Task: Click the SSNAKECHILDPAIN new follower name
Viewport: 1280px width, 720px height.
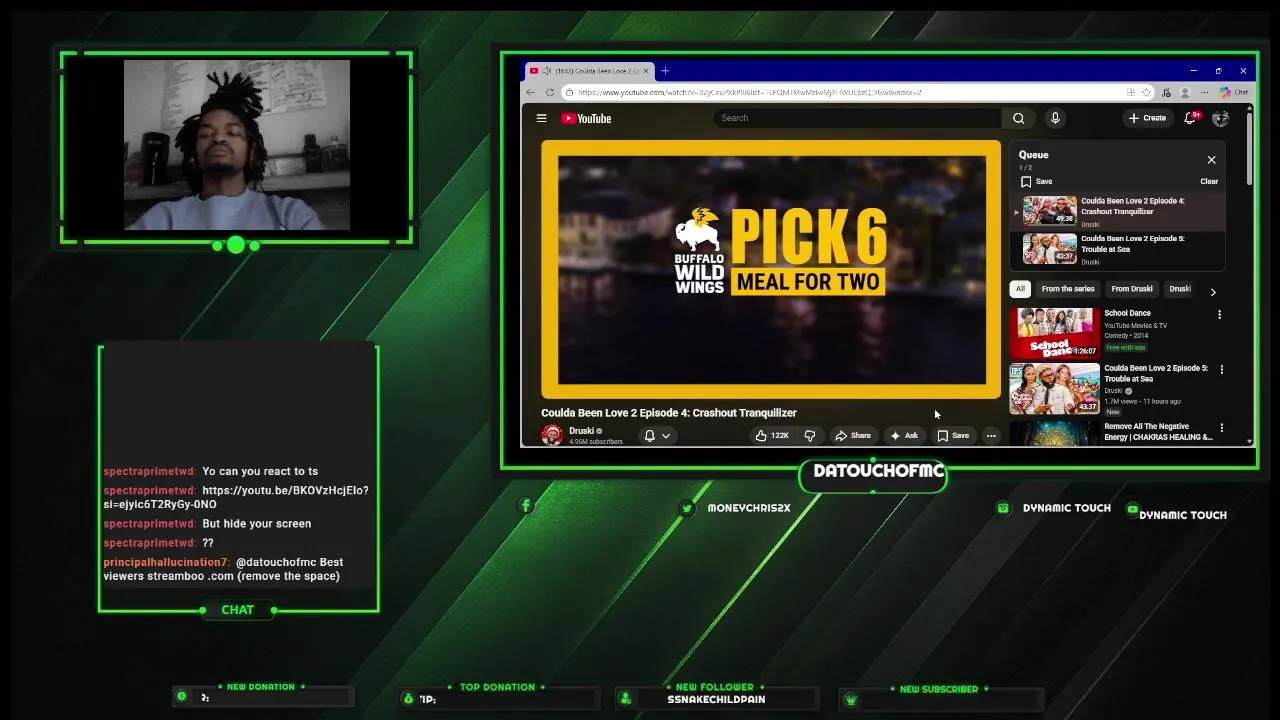Action: [716, 700]
